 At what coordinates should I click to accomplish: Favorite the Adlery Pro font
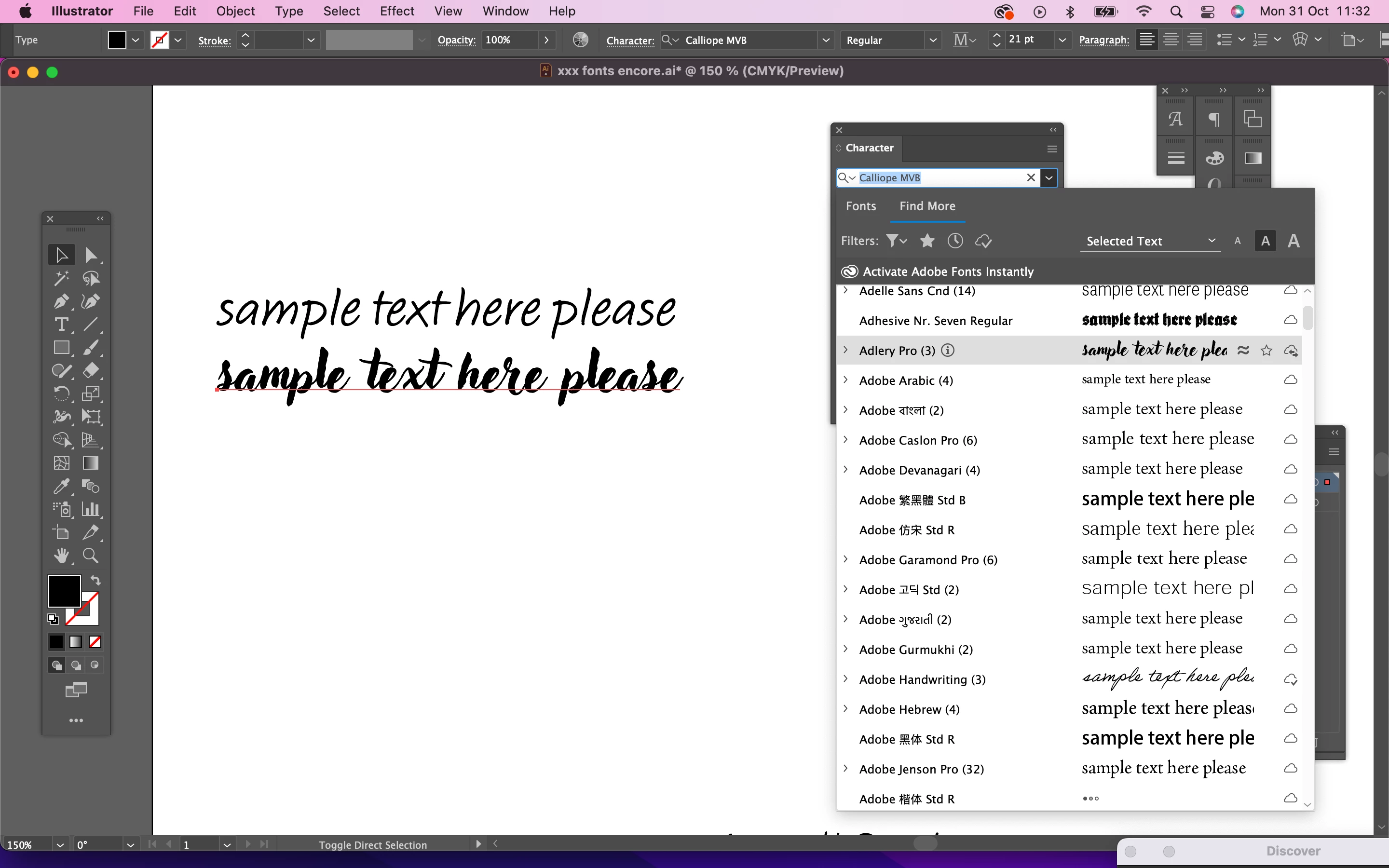click(1266, 350)
